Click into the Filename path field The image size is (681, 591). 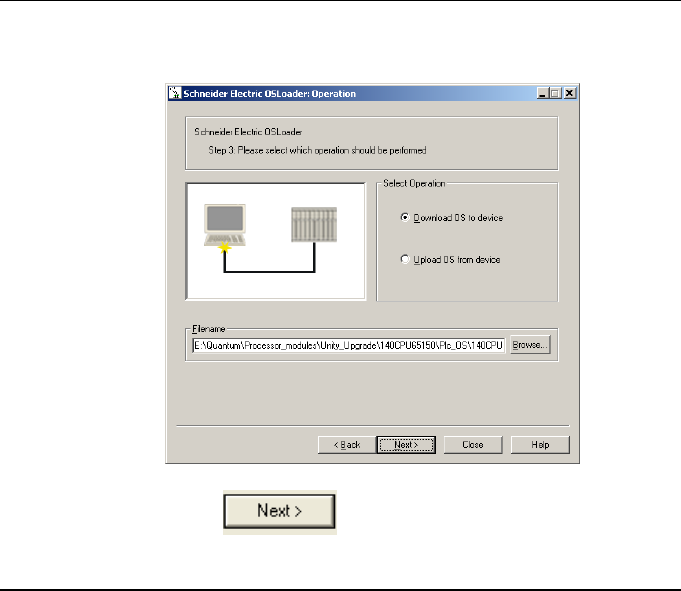click(348, 345)
